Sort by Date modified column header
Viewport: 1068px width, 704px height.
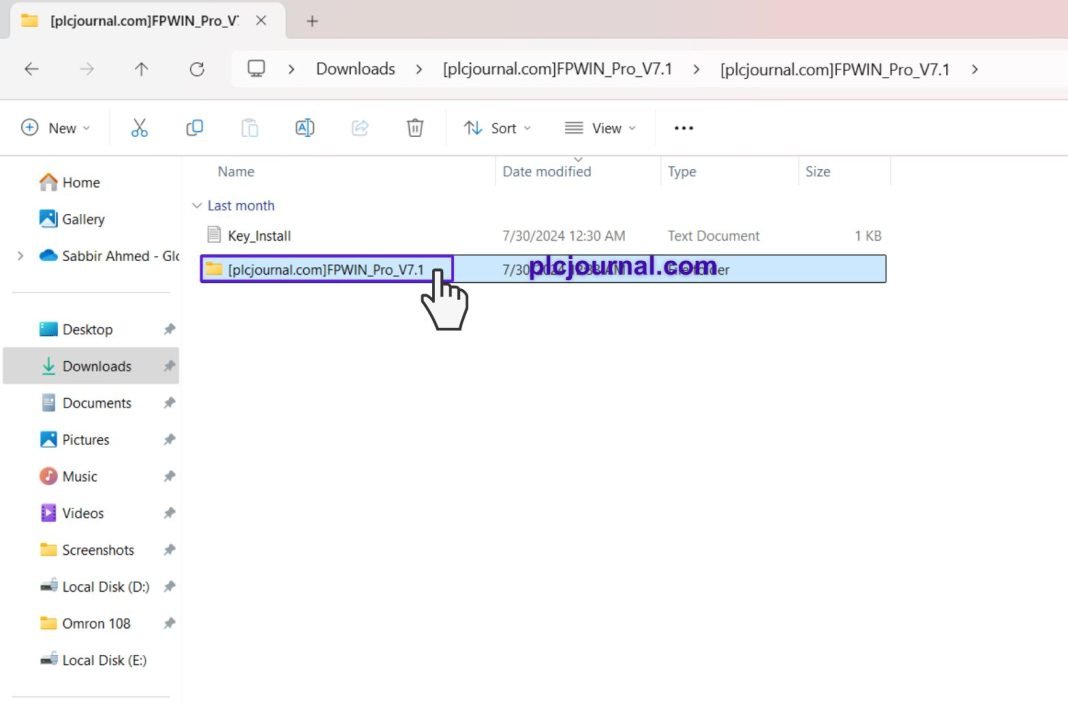tap(546, 172)
